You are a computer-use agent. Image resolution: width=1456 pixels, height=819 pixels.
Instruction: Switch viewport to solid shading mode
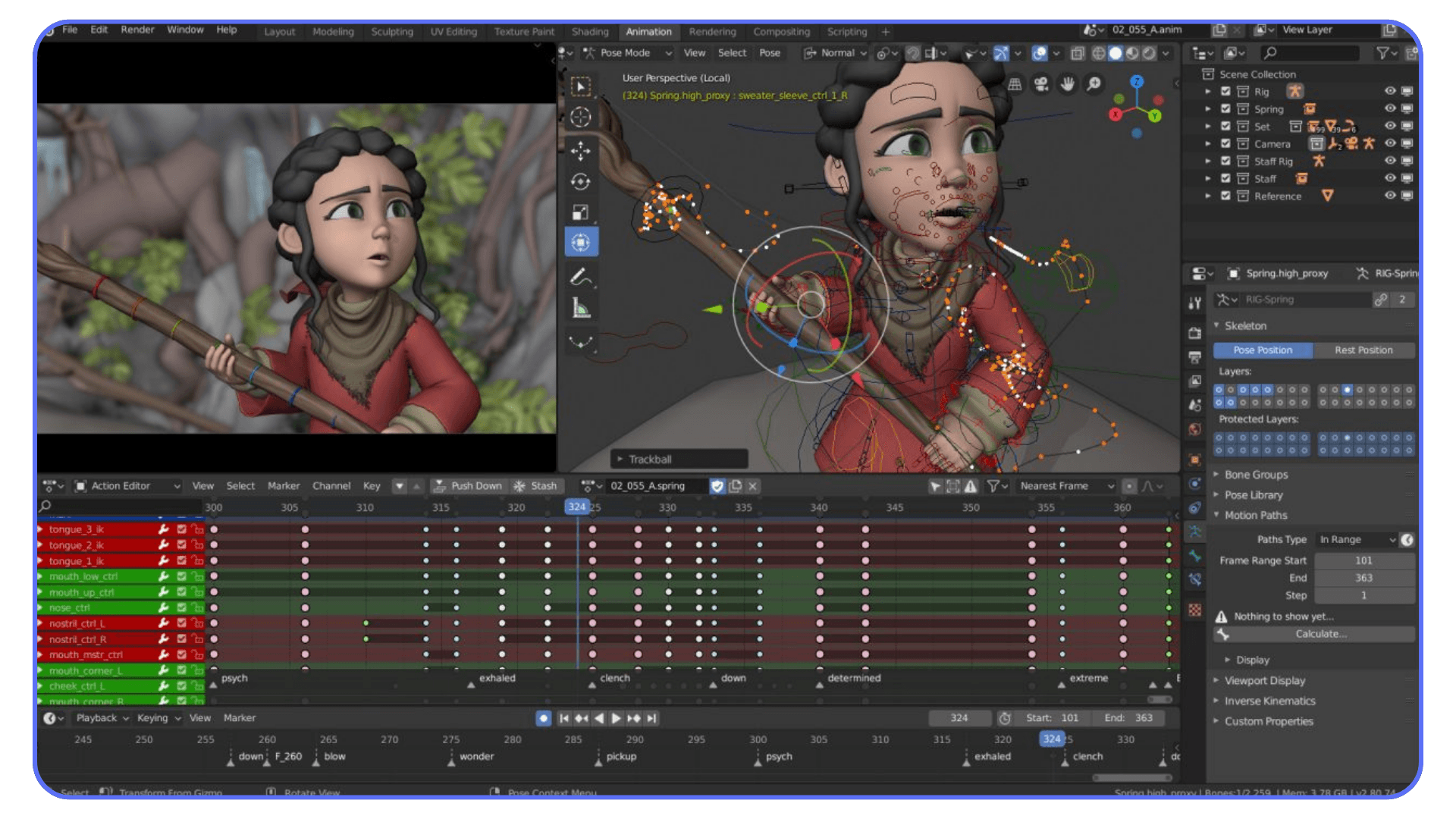click(x=1114, y=53)
